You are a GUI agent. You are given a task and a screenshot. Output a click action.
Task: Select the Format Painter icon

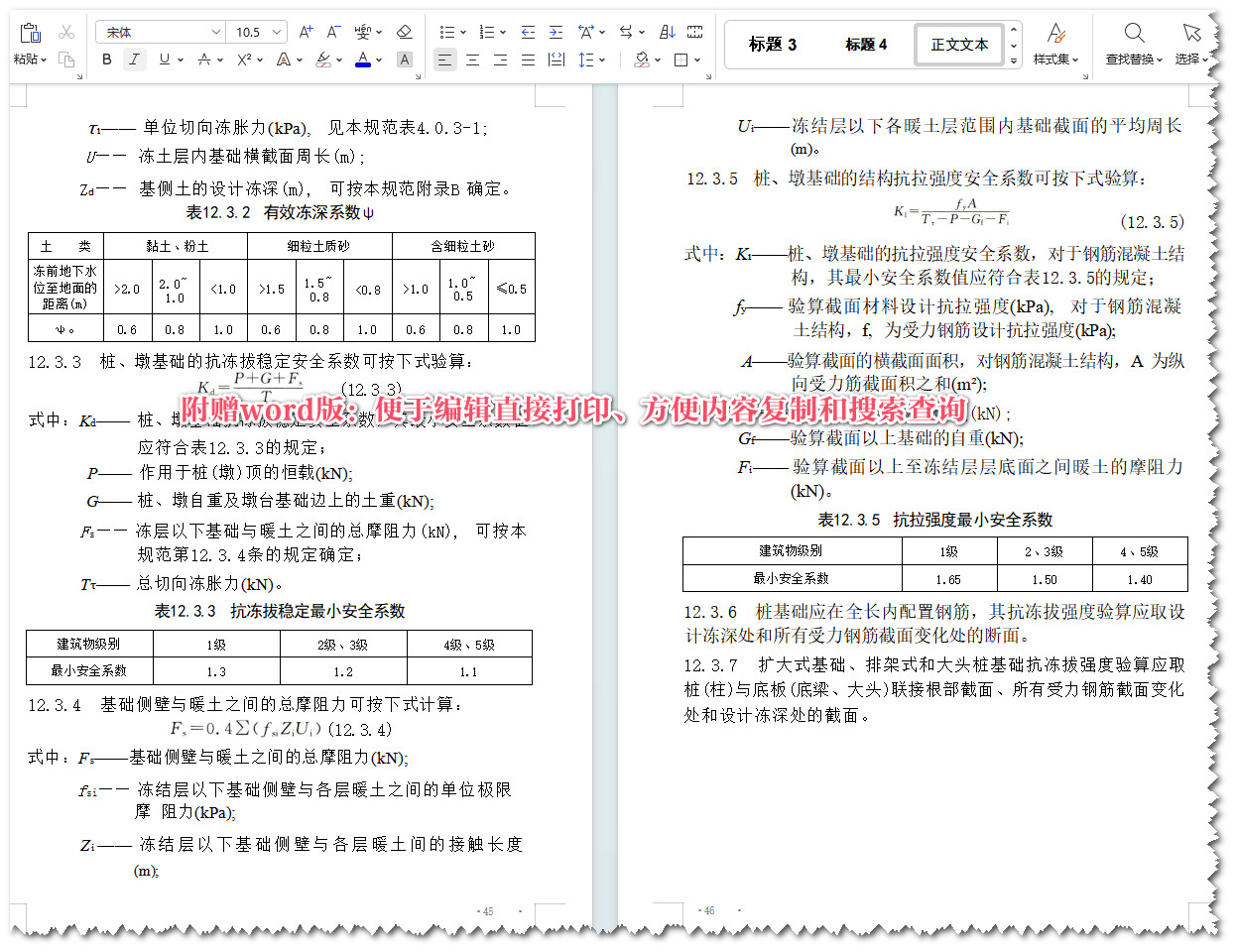click(x=66, y=60)
